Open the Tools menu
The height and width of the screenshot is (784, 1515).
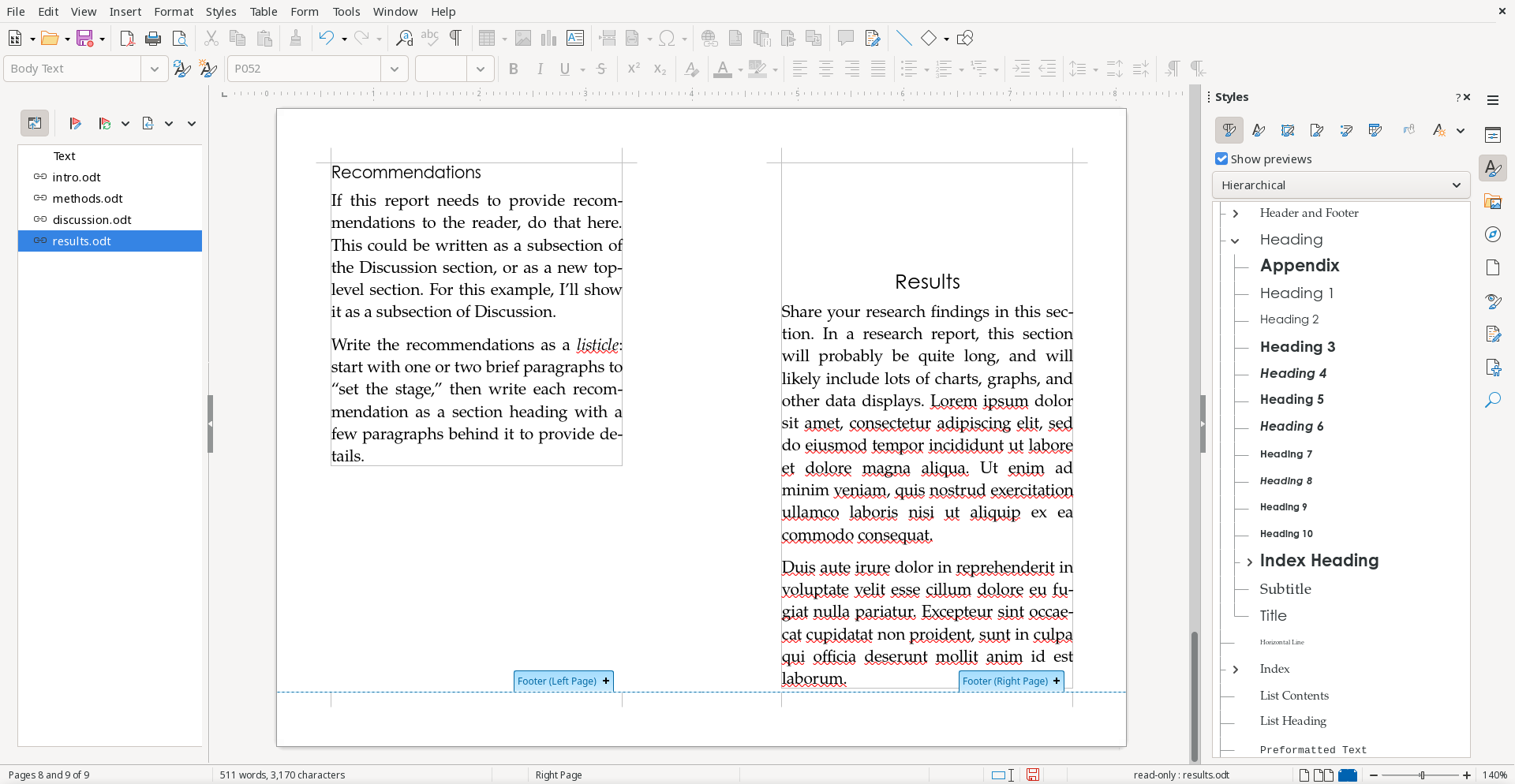click(x=346, y=12)
